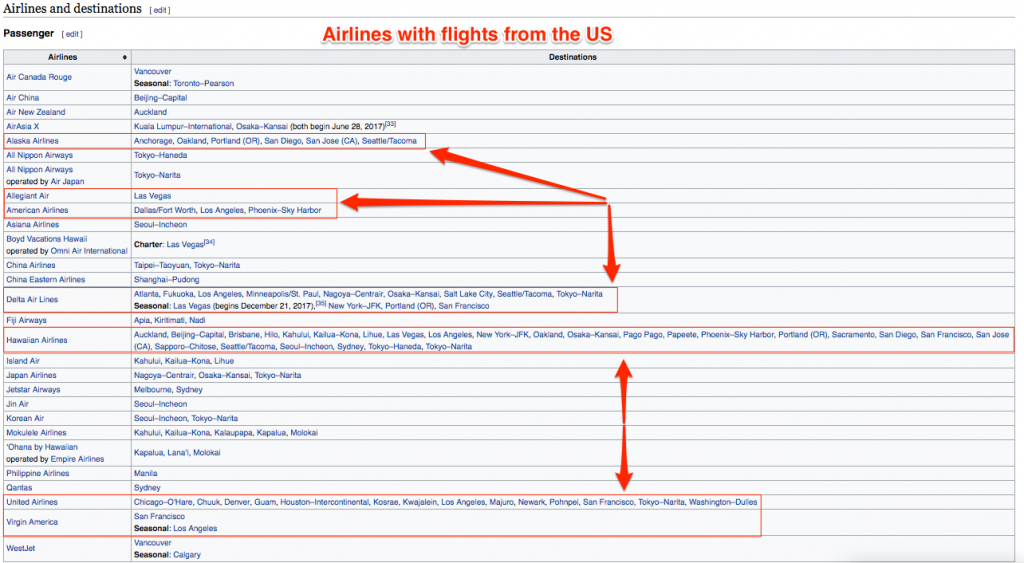The width and height of the screenshot is (1024, 563).
Task: Click edit link beside Airlines and destinations
Action: point(161,10)
